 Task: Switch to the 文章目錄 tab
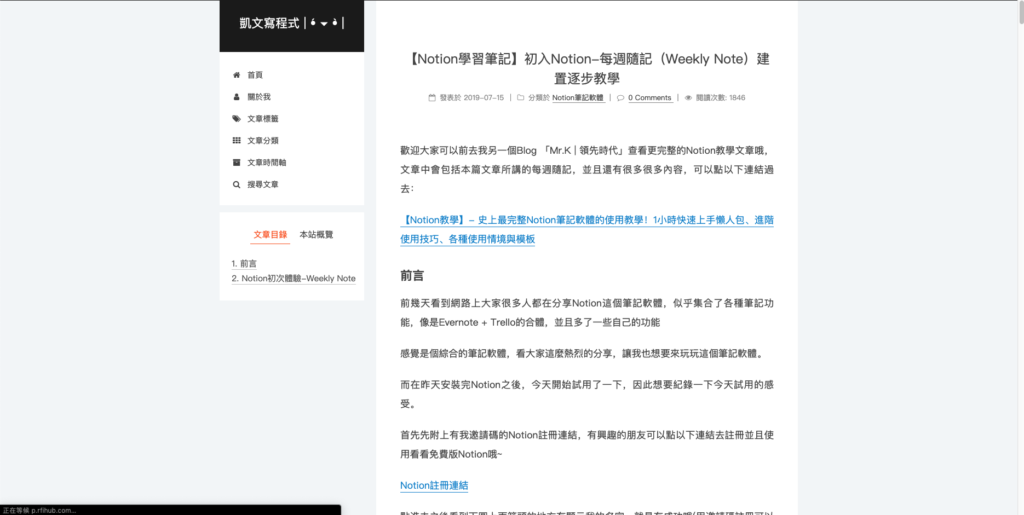click(270, 234)
